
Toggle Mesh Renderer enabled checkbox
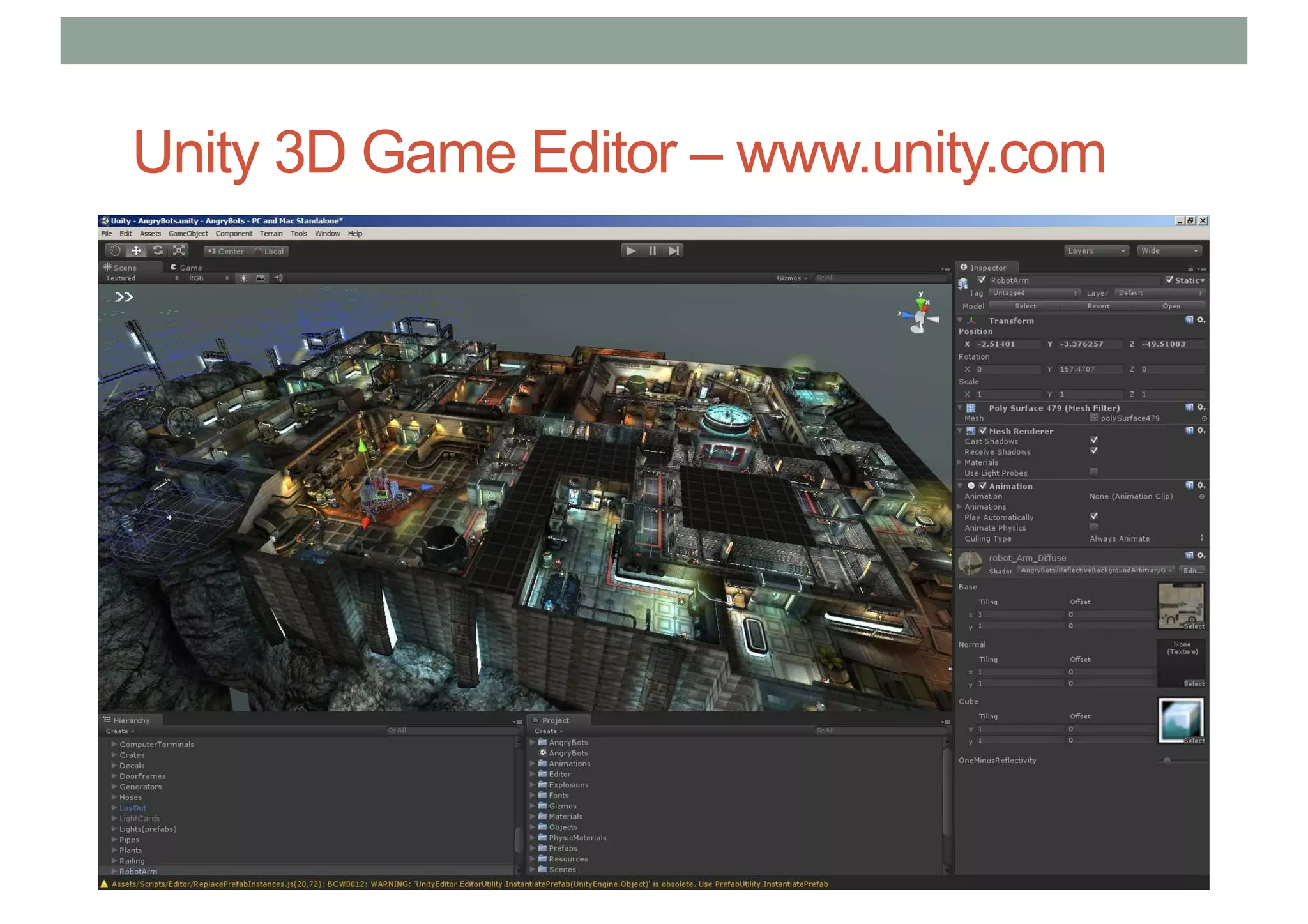(983, 431)
